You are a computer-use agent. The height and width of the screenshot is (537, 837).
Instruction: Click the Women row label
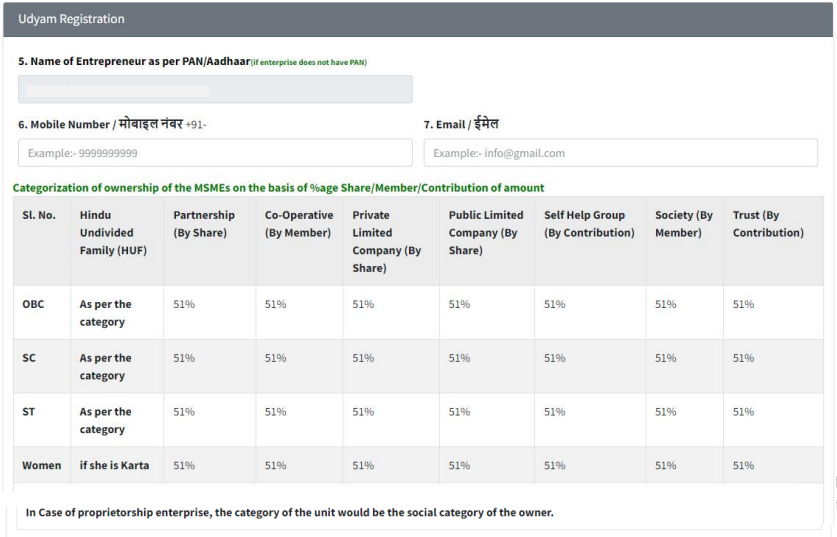click(42, 465)
